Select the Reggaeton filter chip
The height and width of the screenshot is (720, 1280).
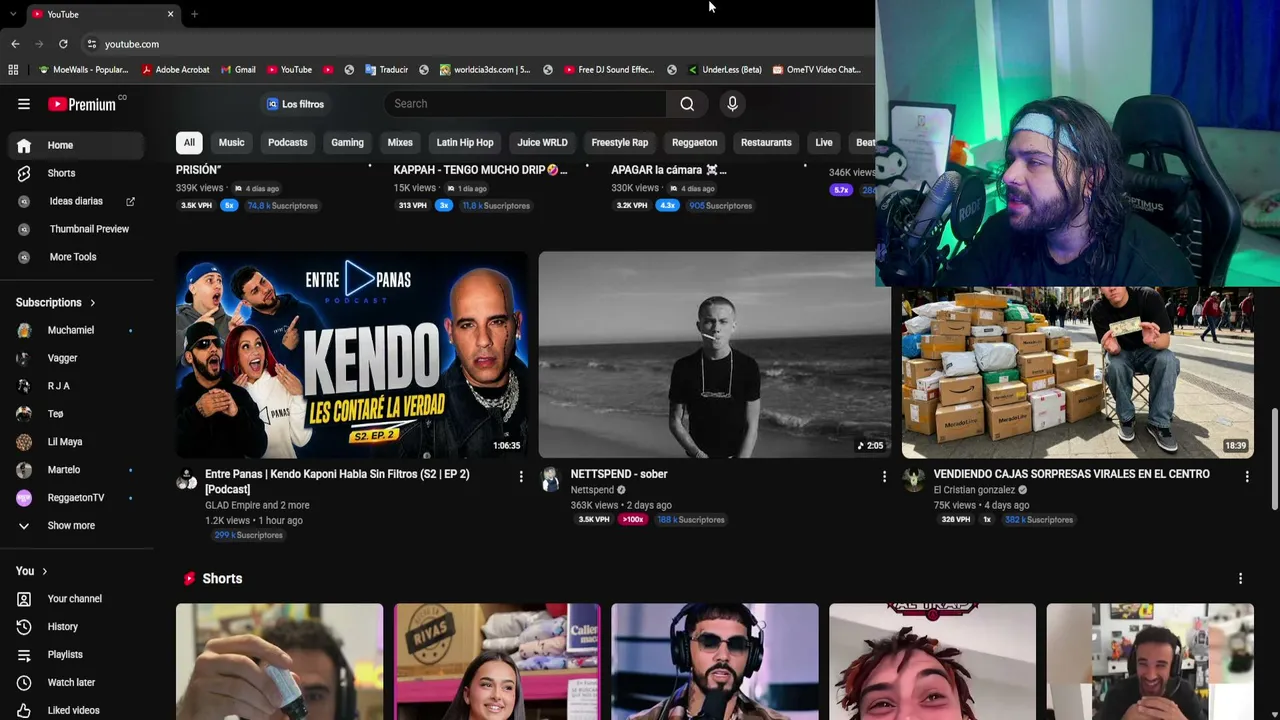[x=694, y=143]
